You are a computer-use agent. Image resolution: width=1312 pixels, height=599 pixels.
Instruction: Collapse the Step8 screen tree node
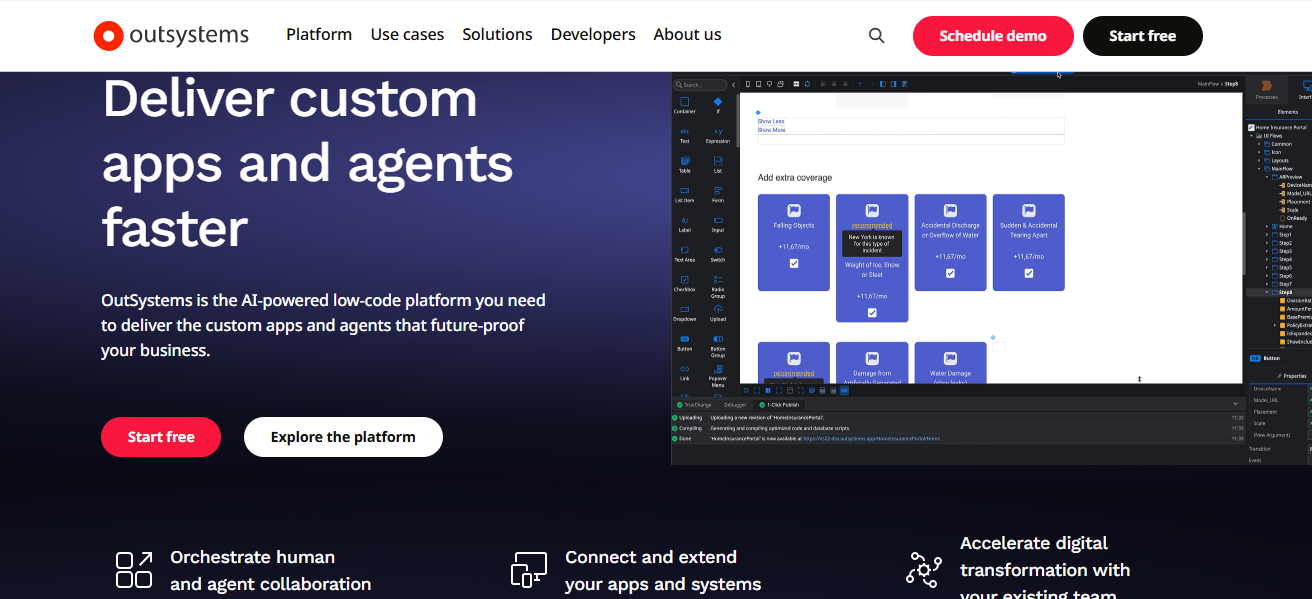(1266, 292)
